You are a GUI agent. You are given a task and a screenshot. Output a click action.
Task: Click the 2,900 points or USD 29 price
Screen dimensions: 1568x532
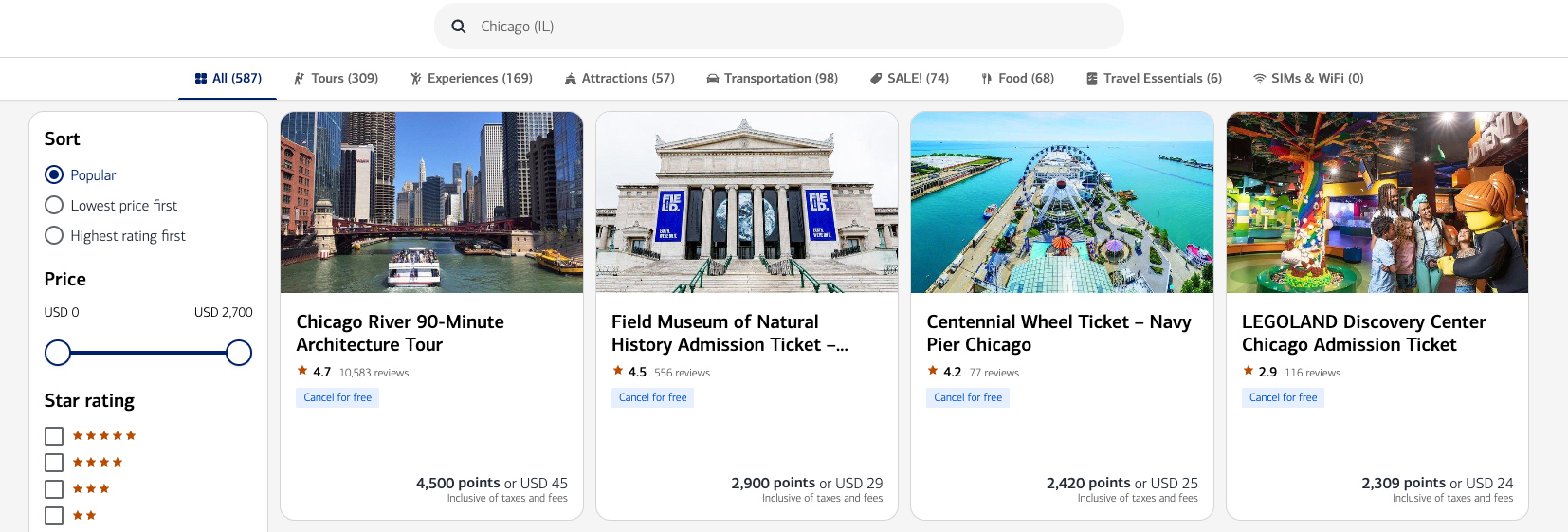807,483
